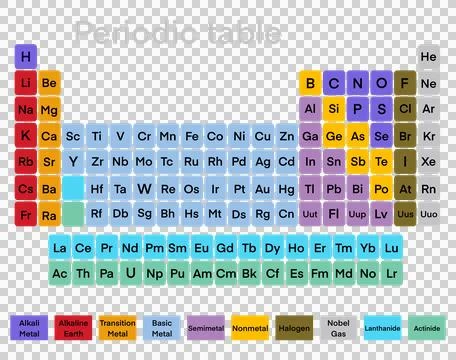Click the Uuo element tile

click(x=428, y=214)
